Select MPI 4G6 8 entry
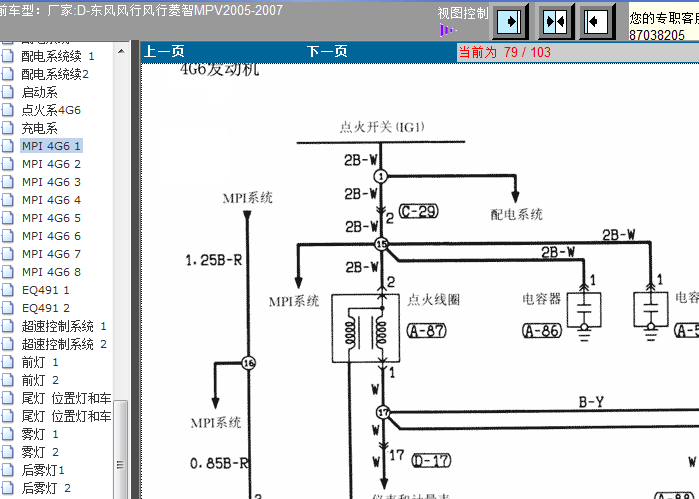The width and height of the screenshot is (699, 499). pos(51,272)
